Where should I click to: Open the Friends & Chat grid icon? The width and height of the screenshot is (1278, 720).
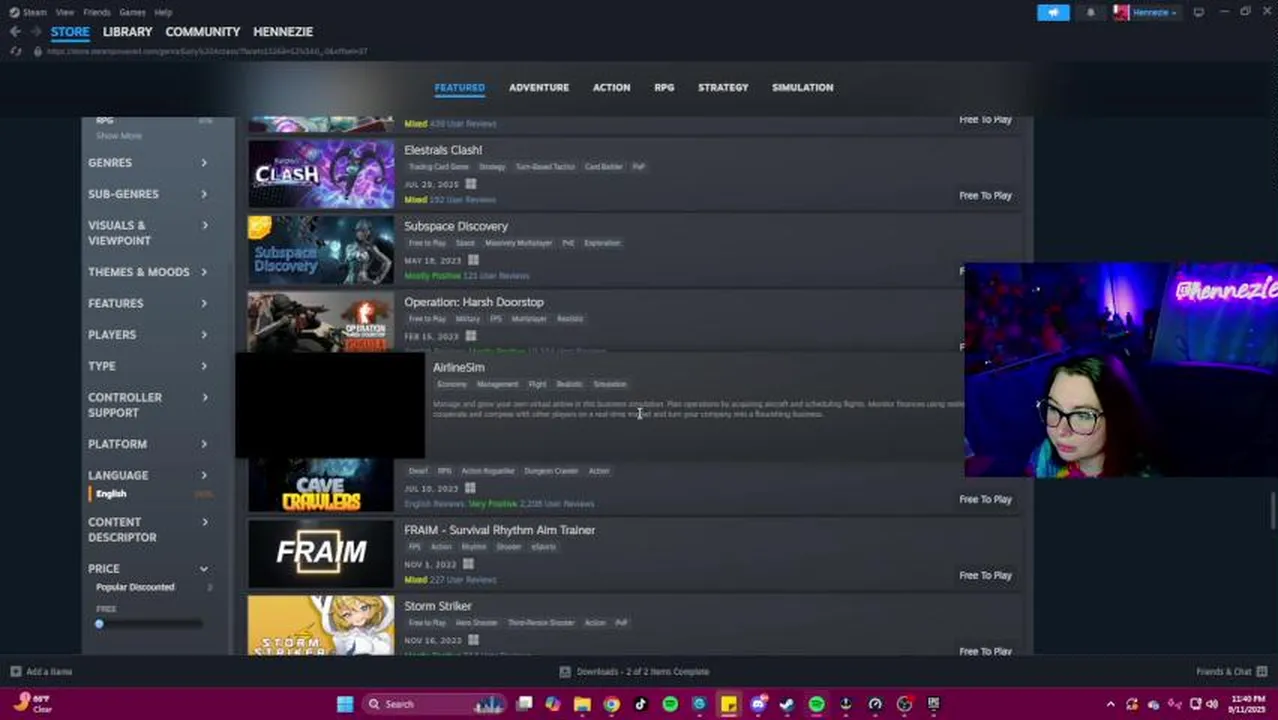1262,672
